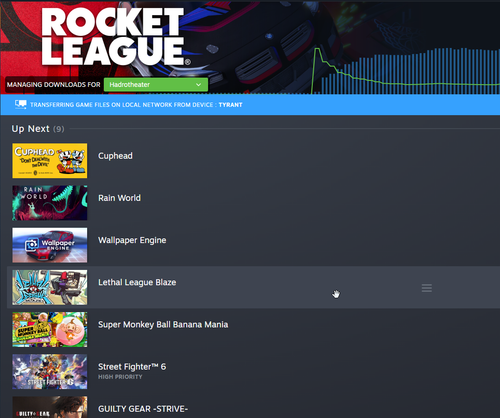Select the Wallpaper Engine title text
Viewport: 500px width, 418px height.
132,240
